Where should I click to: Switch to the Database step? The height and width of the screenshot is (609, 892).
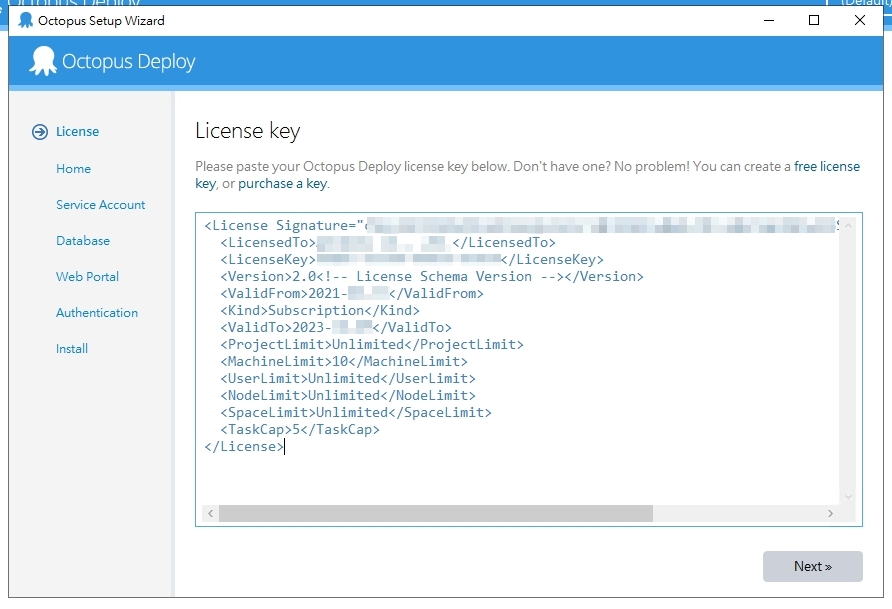pyautogui.click(x=83, y=241)
